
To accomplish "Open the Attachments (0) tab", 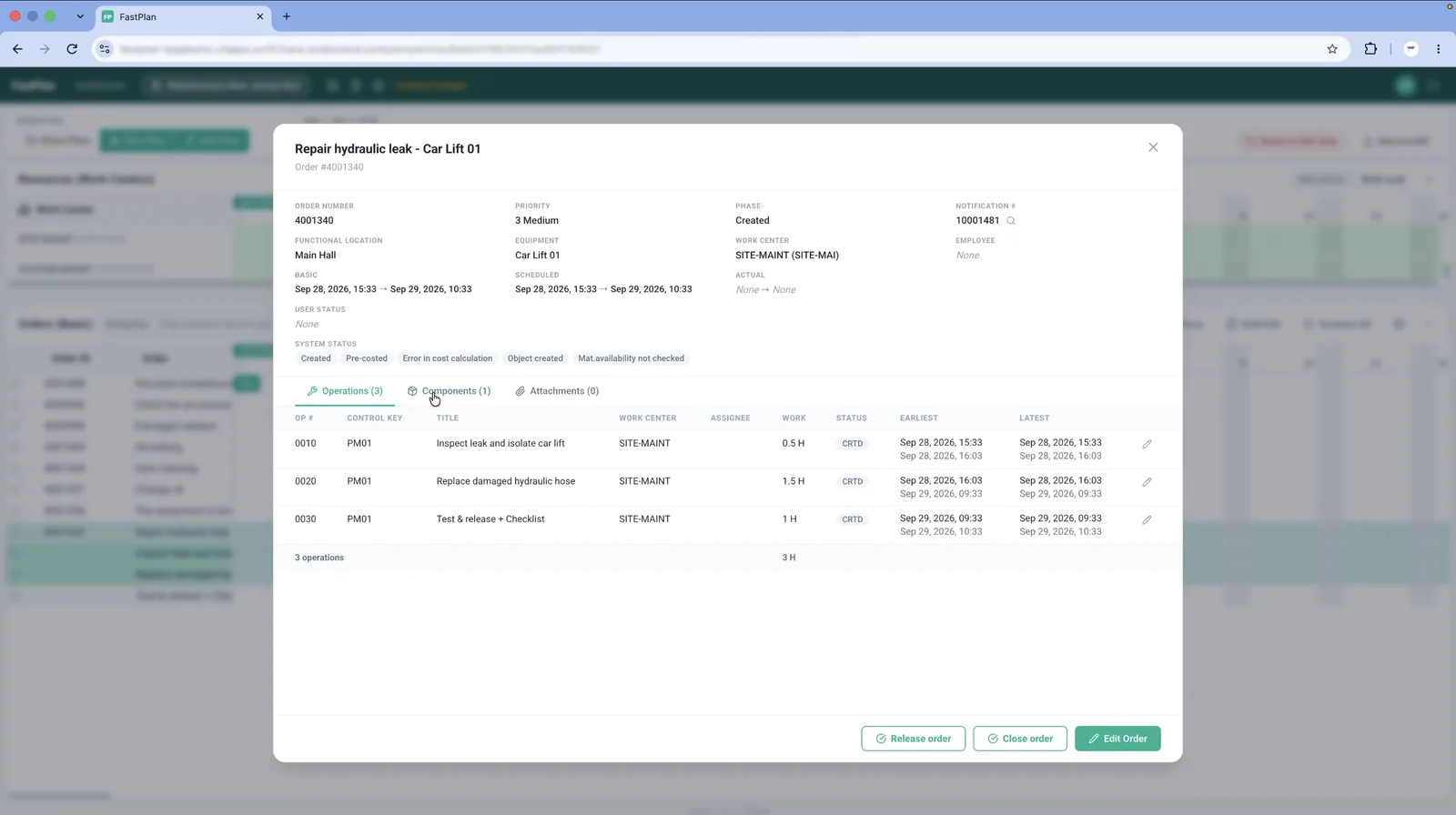I will [x=557, y=391].
